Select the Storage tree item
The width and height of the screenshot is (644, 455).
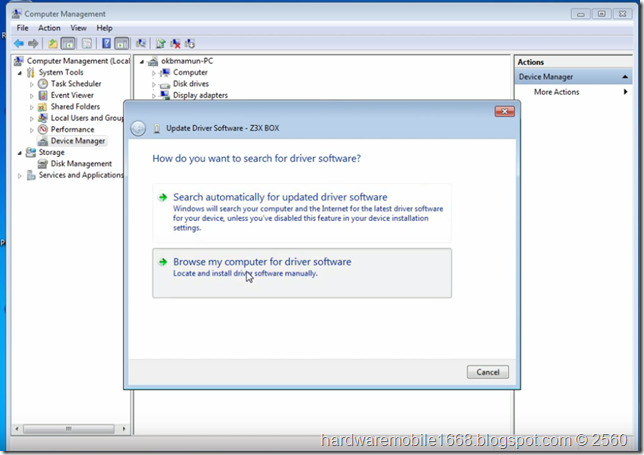click(x=51, y=152)
